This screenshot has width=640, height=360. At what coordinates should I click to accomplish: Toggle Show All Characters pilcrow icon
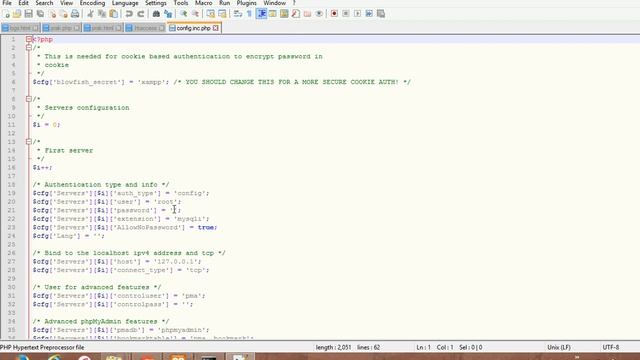click(249, 14)
